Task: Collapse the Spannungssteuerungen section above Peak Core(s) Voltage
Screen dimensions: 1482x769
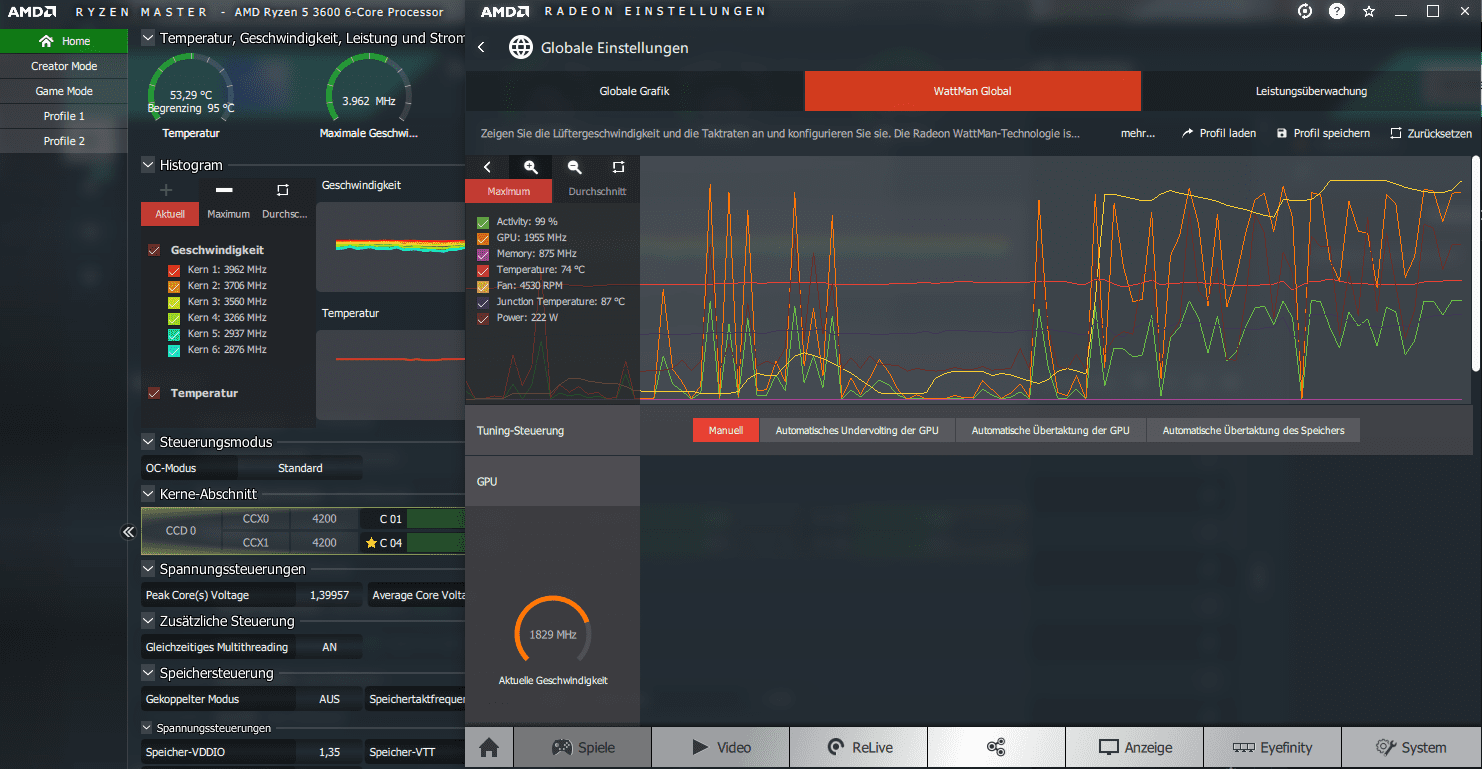Action: tap(148, 569)
